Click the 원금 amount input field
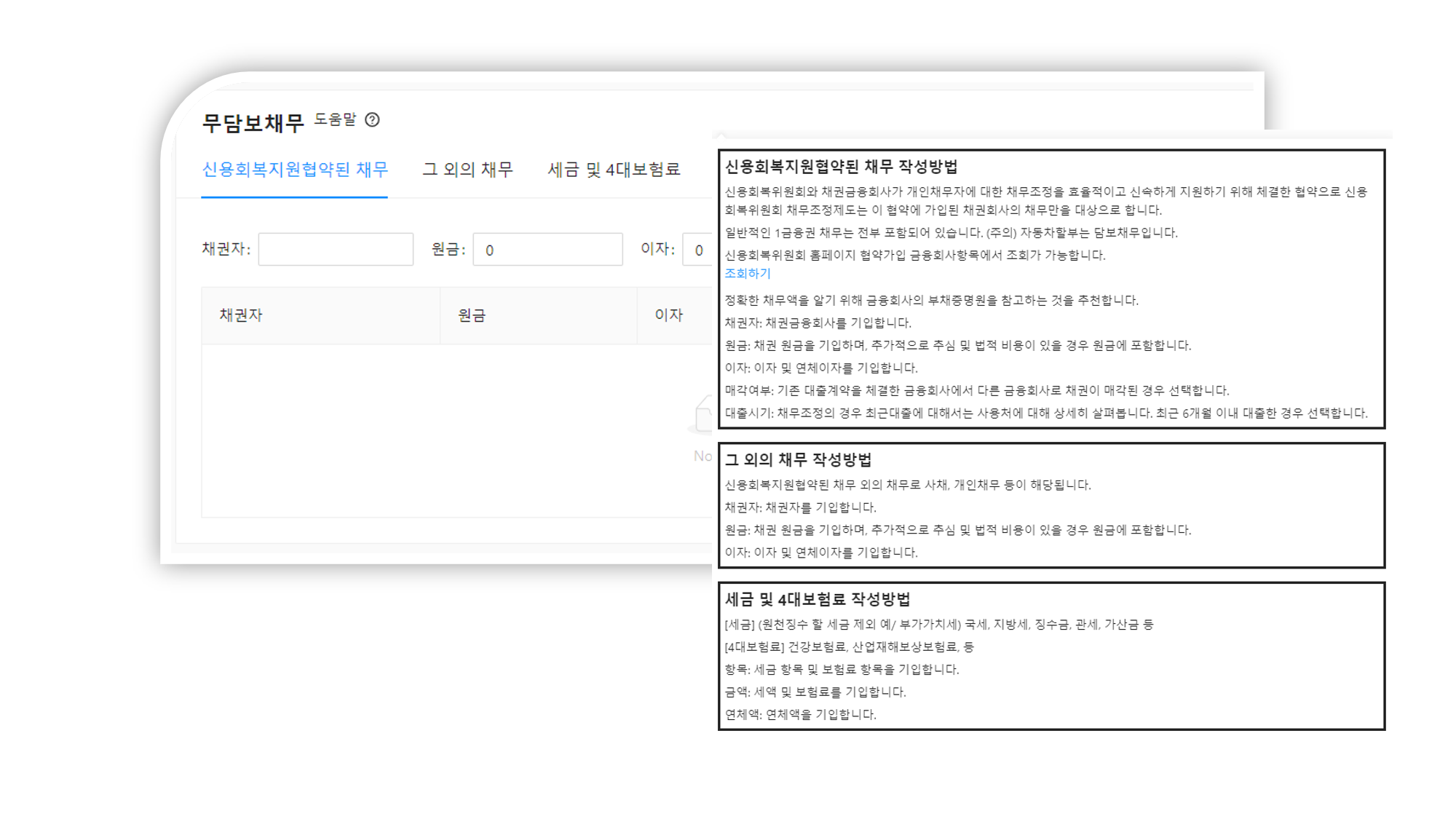Image resolution: width=1456 pixels, height=819 pixels. click(x=547, y=250)
